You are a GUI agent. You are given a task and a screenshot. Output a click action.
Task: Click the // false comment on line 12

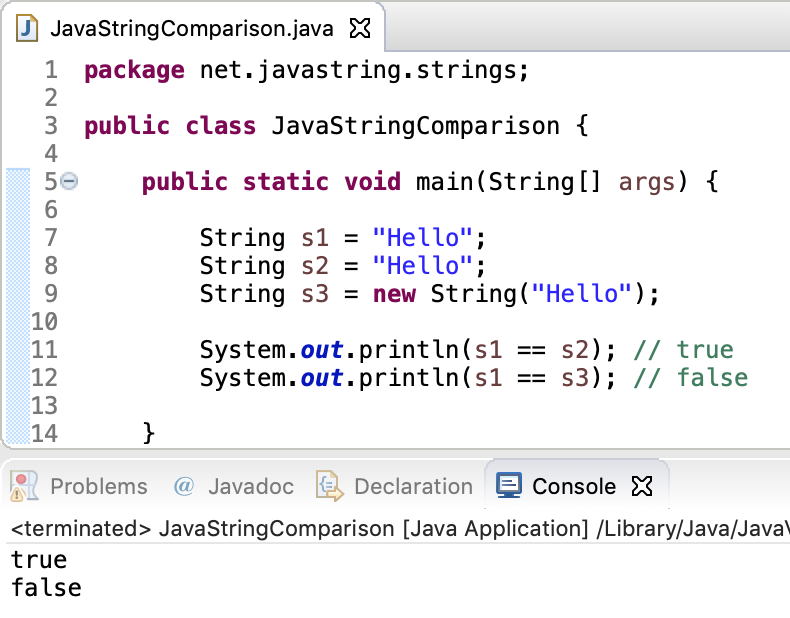point(697,377)
